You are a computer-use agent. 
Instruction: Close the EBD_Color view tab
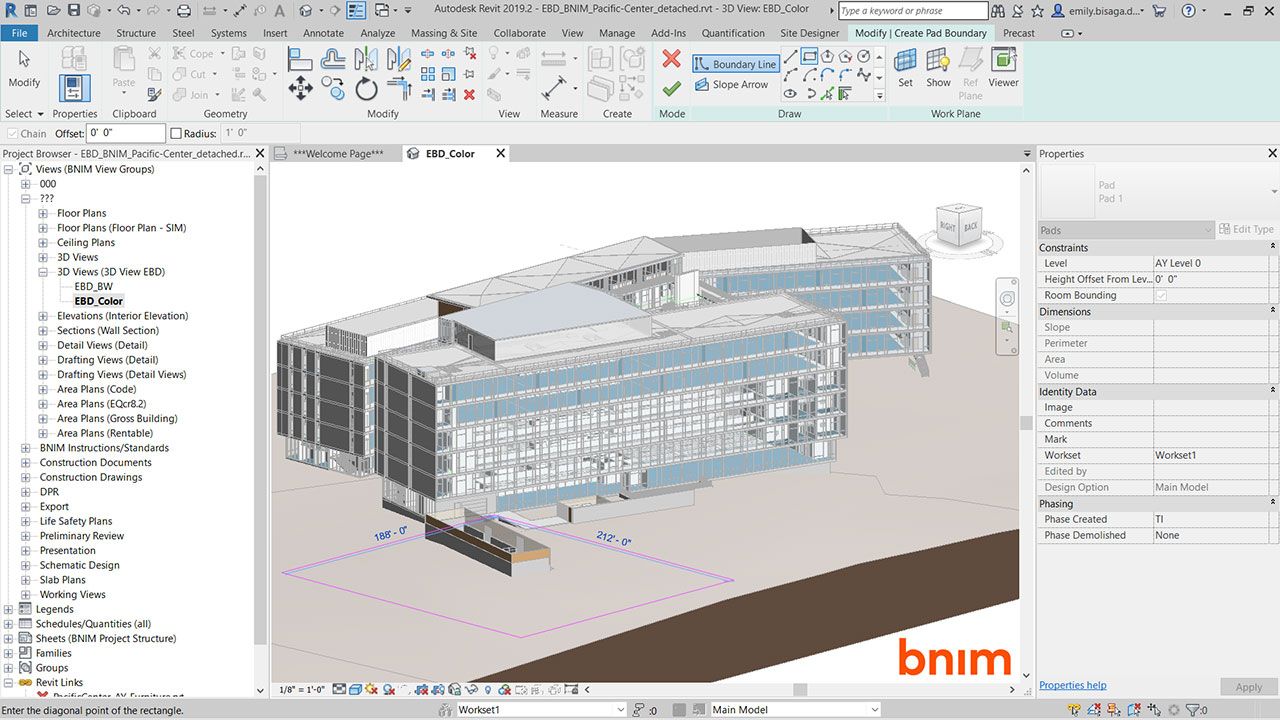500,154
